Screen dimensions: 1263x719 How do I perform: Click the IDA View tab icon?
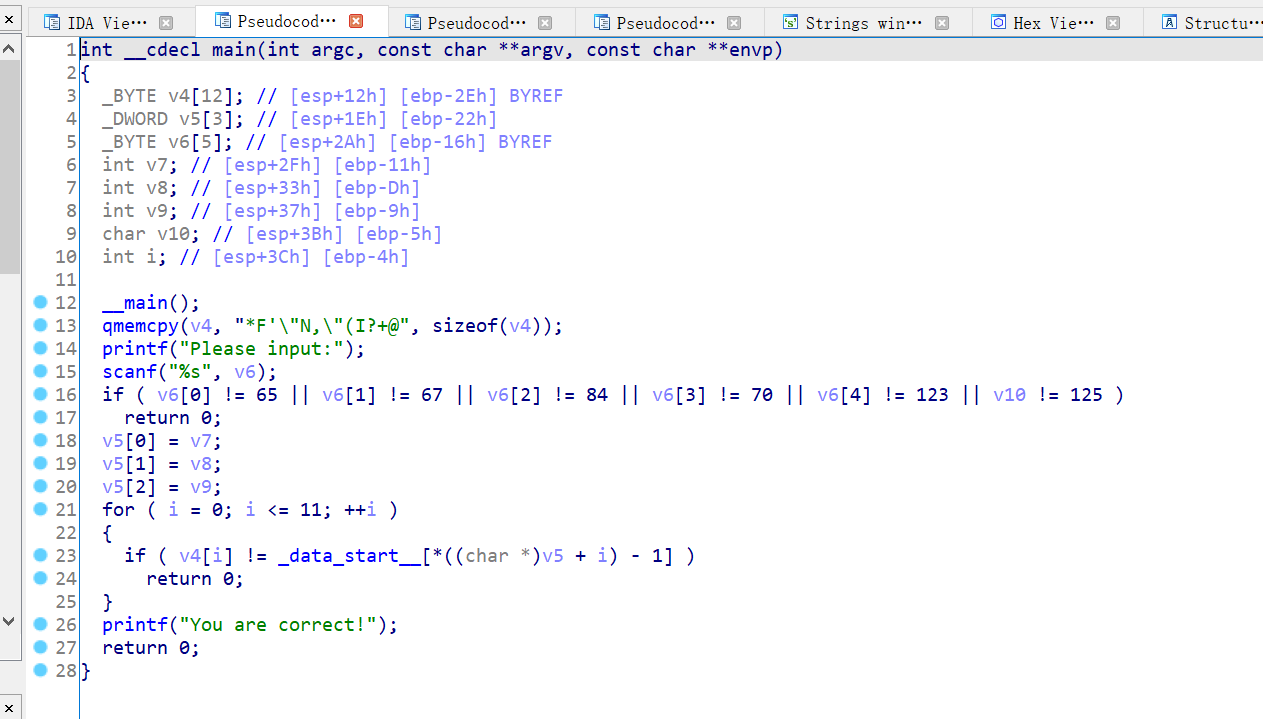pyautogui.click(x=50, y=22)
